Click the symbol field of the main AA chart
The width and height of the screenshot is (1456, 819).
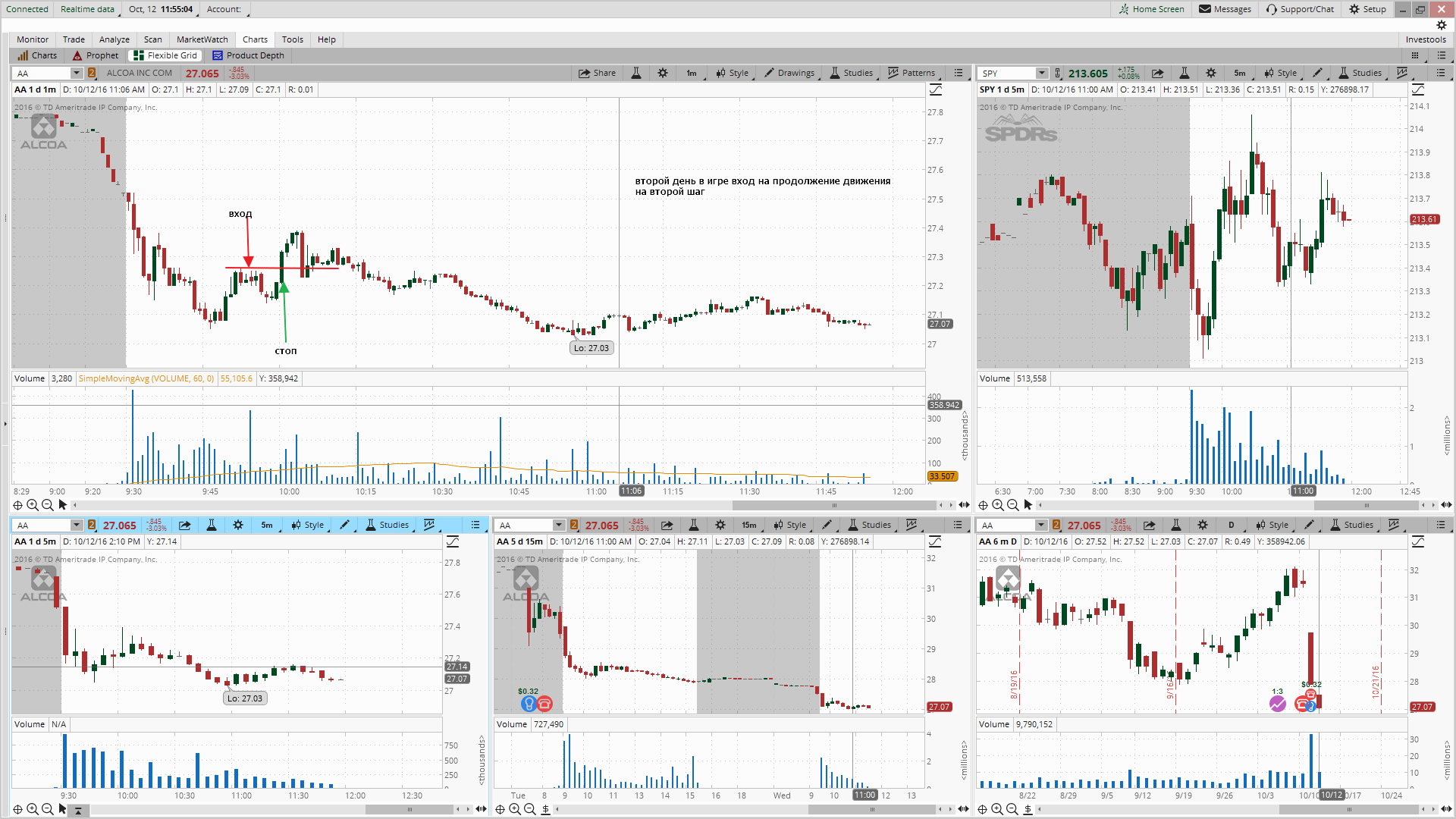coord(42,73)
